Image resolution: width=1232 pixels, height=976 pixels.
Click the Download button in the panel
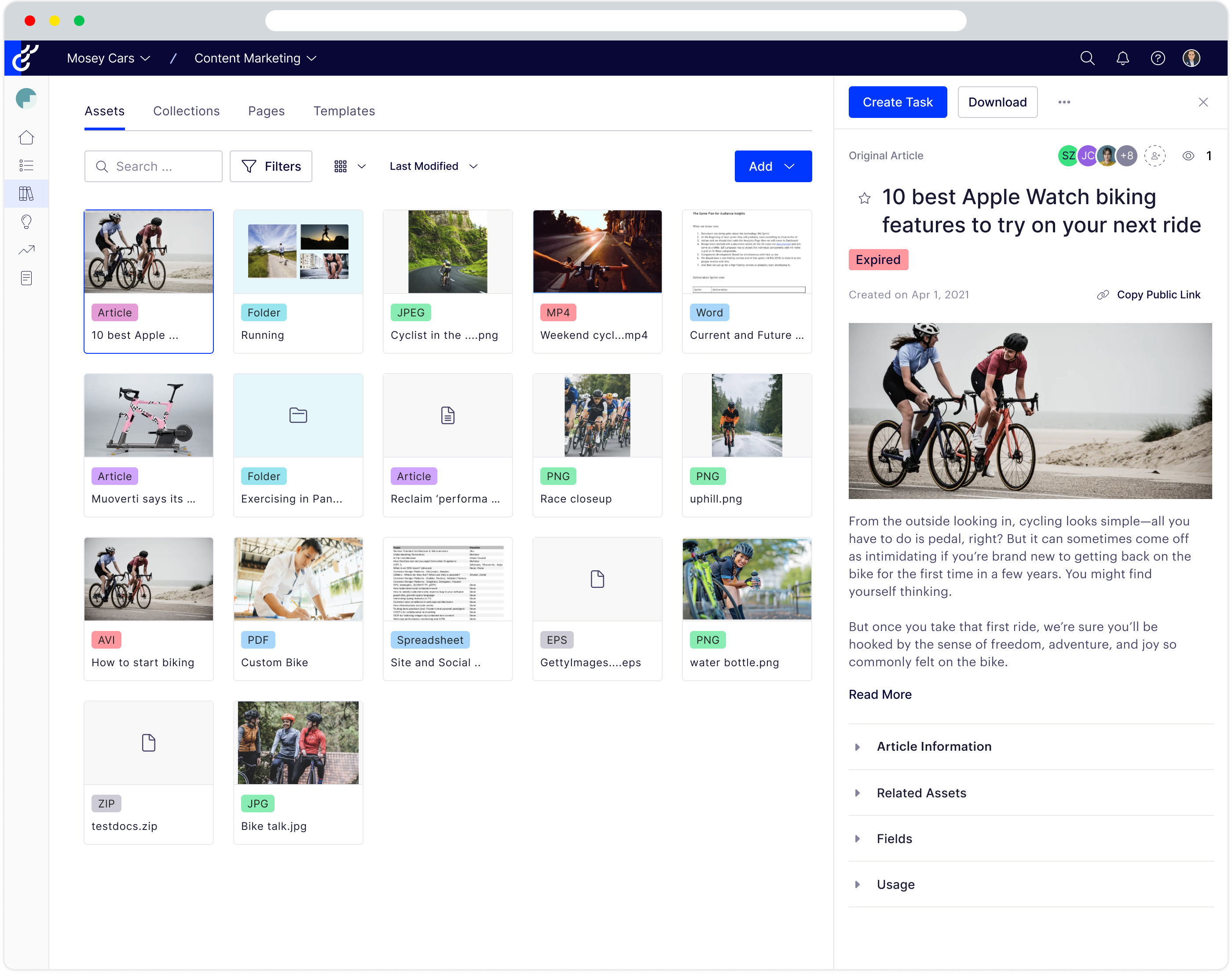(997, 102)
